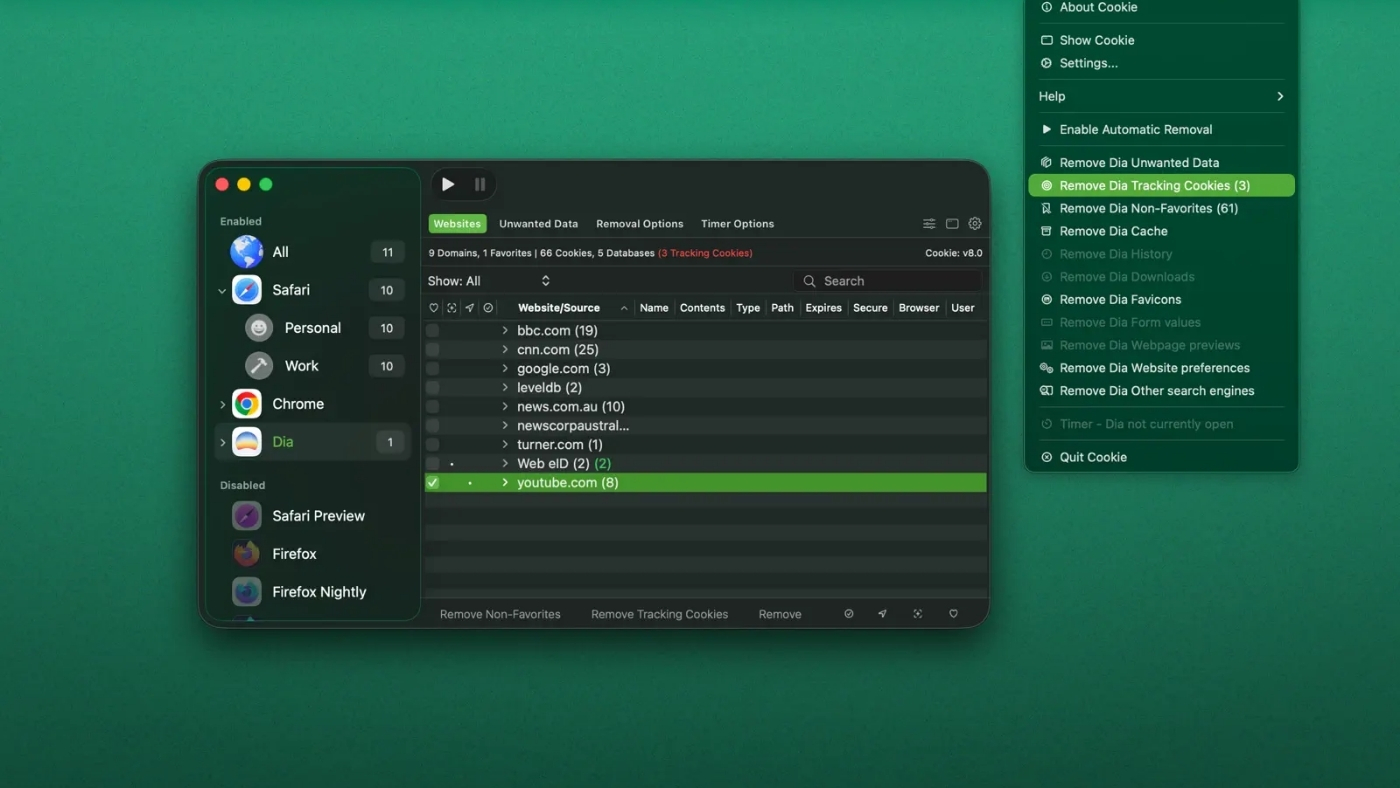Expand the google.com row

(505, 369)
